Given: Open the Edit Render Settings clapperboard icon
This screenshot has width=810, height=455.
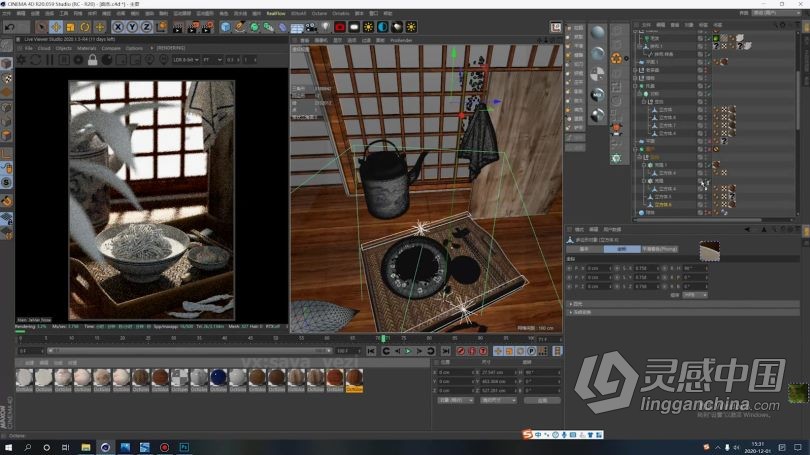Looking at the screenshot, I should [207, 27].
